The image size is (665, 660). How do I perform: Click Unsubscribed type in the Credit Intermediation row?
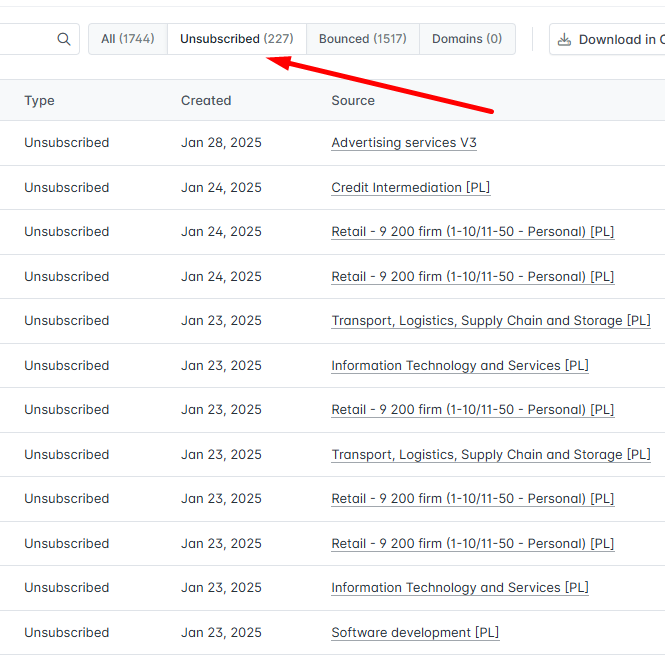66,187
